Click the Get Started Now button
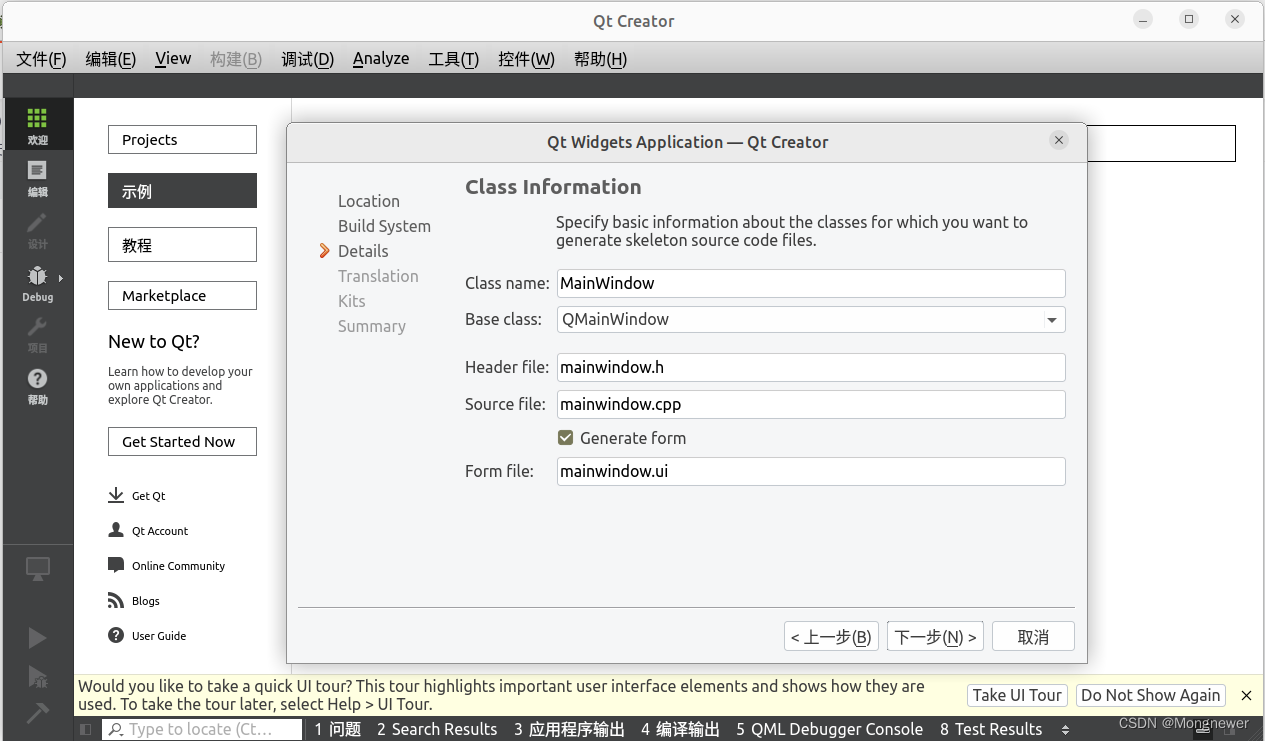Viewport: 1265px width, 741px height. (181, 441)
